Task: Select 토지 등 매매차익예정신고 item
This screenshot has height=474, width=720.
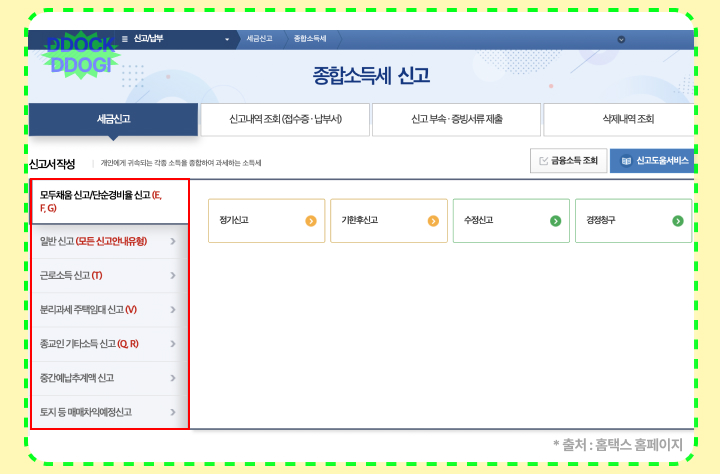Action: [110, 412]
